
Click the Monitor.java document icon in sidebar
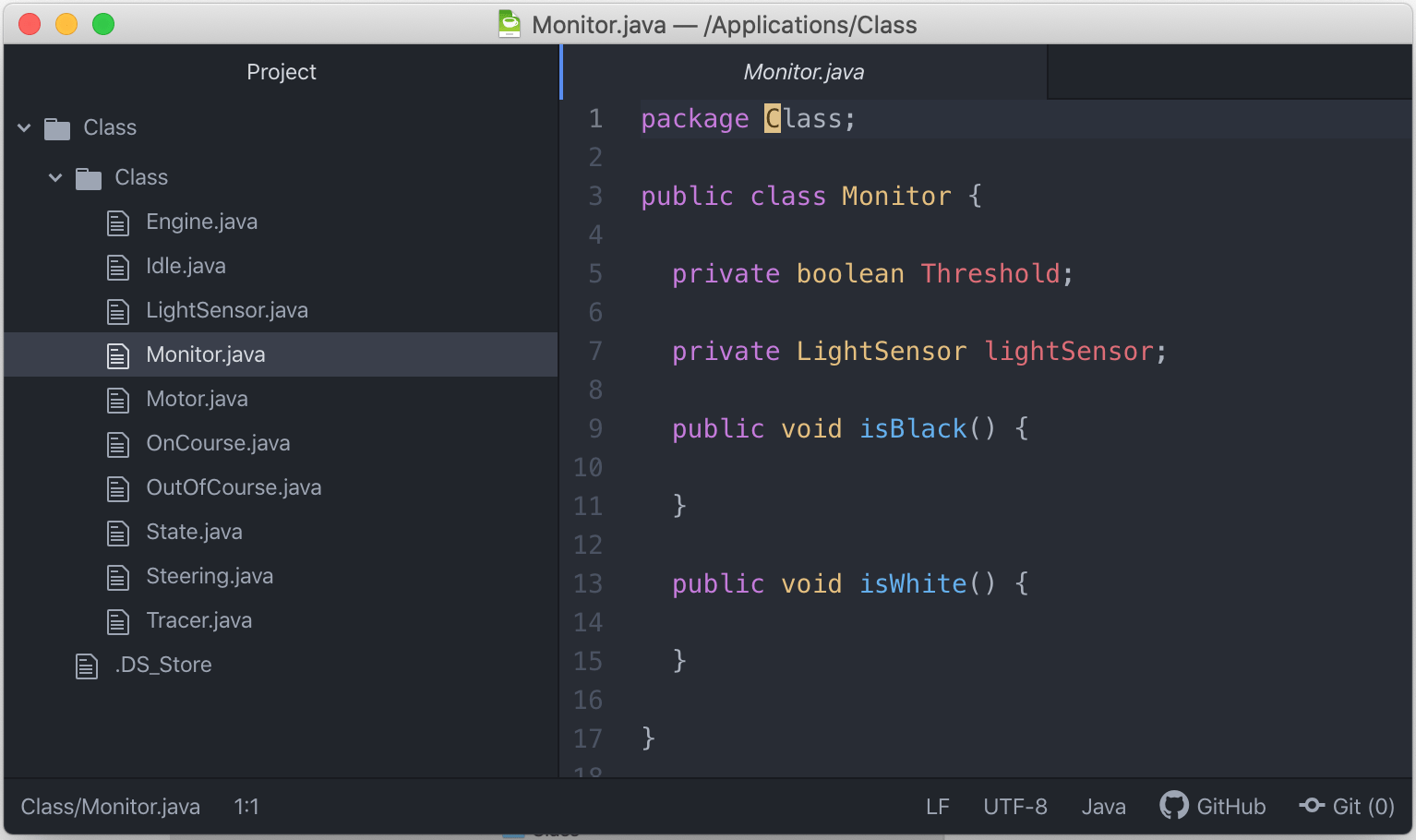coord(118,354)
